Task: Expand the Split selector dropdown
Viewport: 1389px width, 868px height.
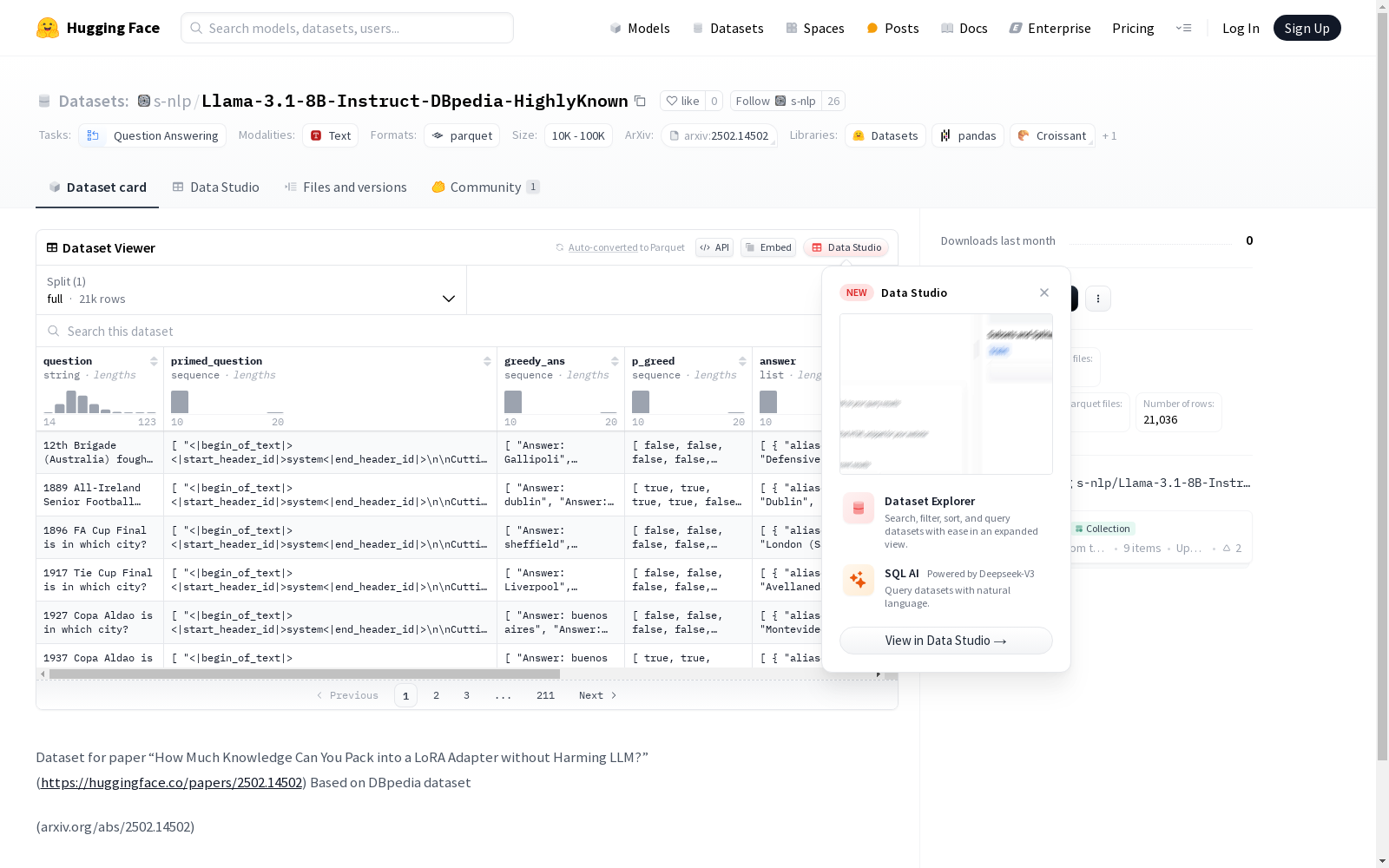Action: point(252,290)
